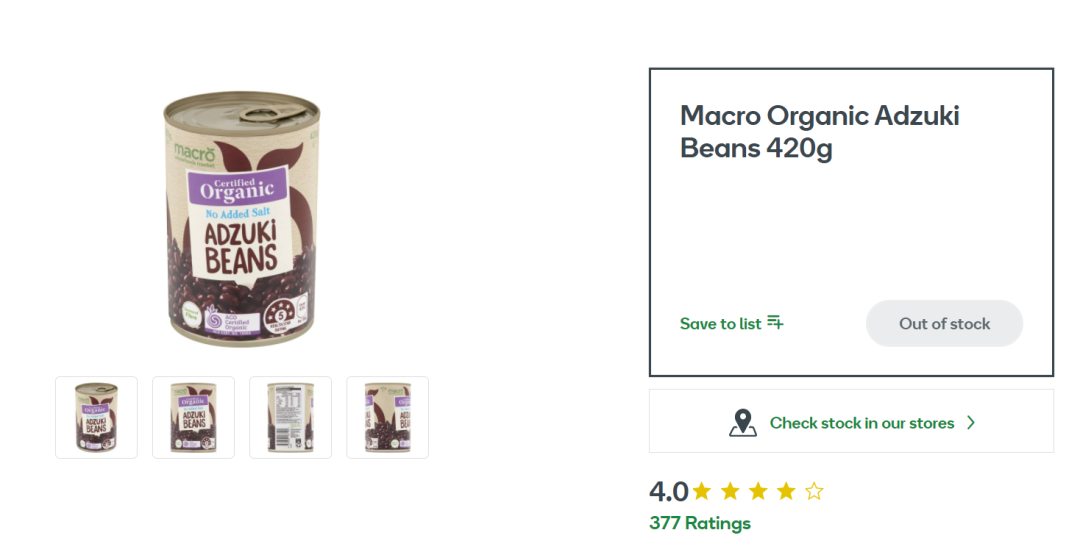Click the Save to list link

click(x=720, y=324)
